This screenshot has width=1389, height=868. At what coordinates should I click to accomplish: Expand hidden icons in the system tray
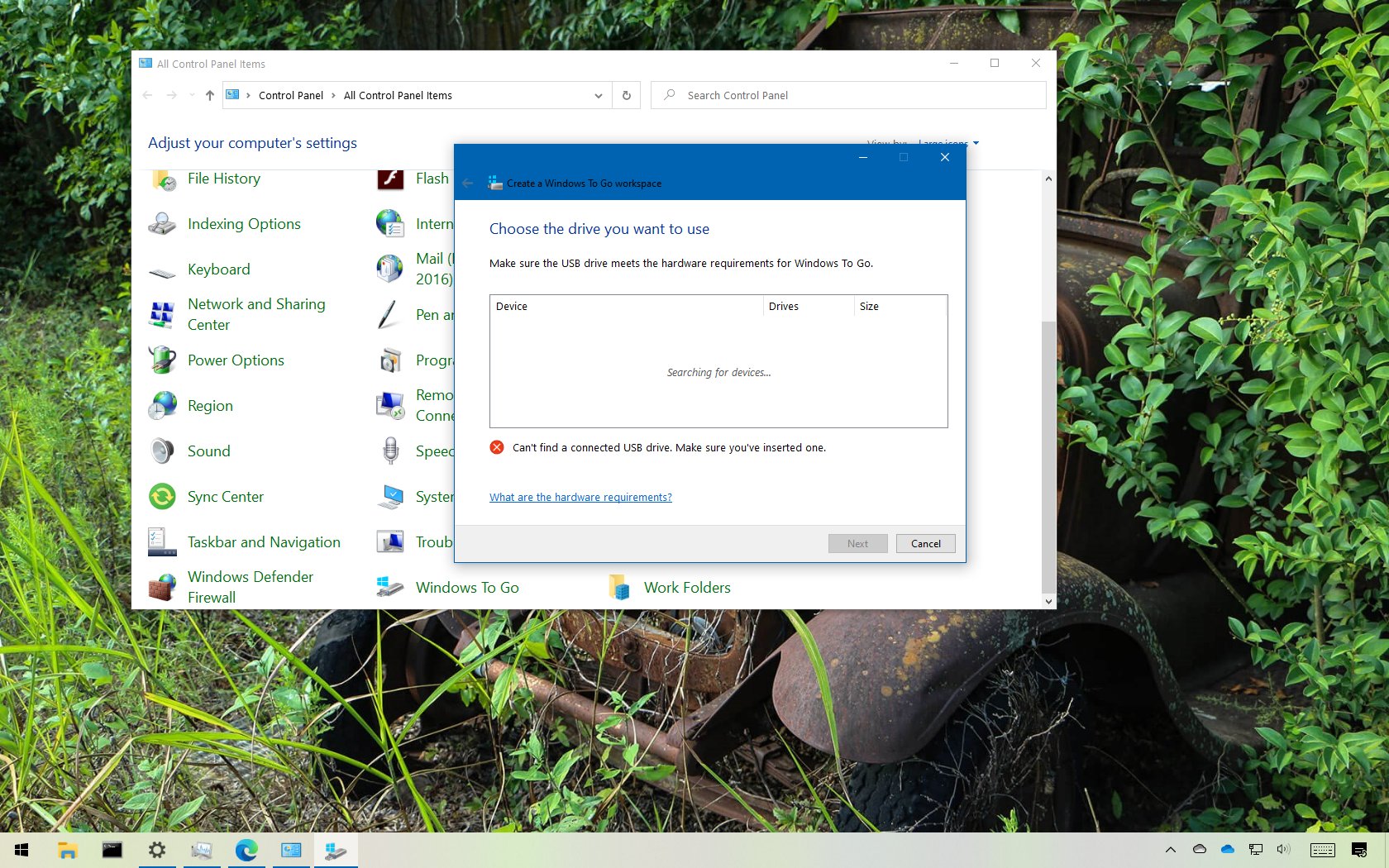[1171, 849]
